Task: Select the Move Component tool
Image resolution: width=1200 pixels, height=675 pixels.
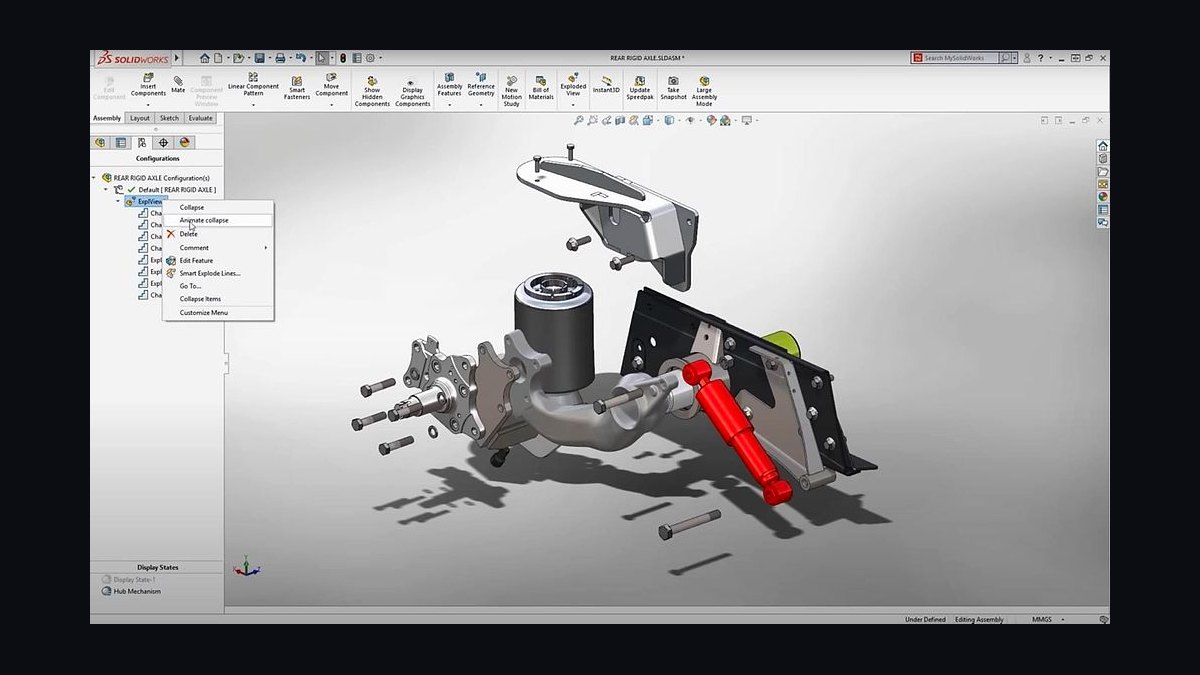Action: tap(332, 85)
